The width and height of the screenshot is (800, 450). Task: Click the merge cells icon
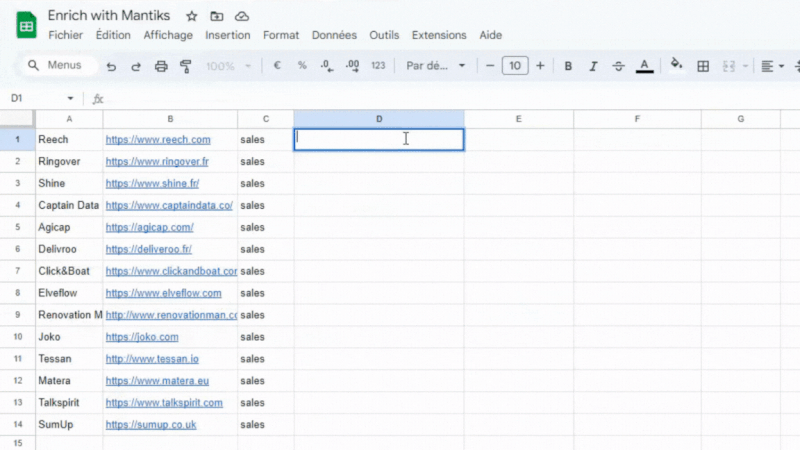(729, 66)
